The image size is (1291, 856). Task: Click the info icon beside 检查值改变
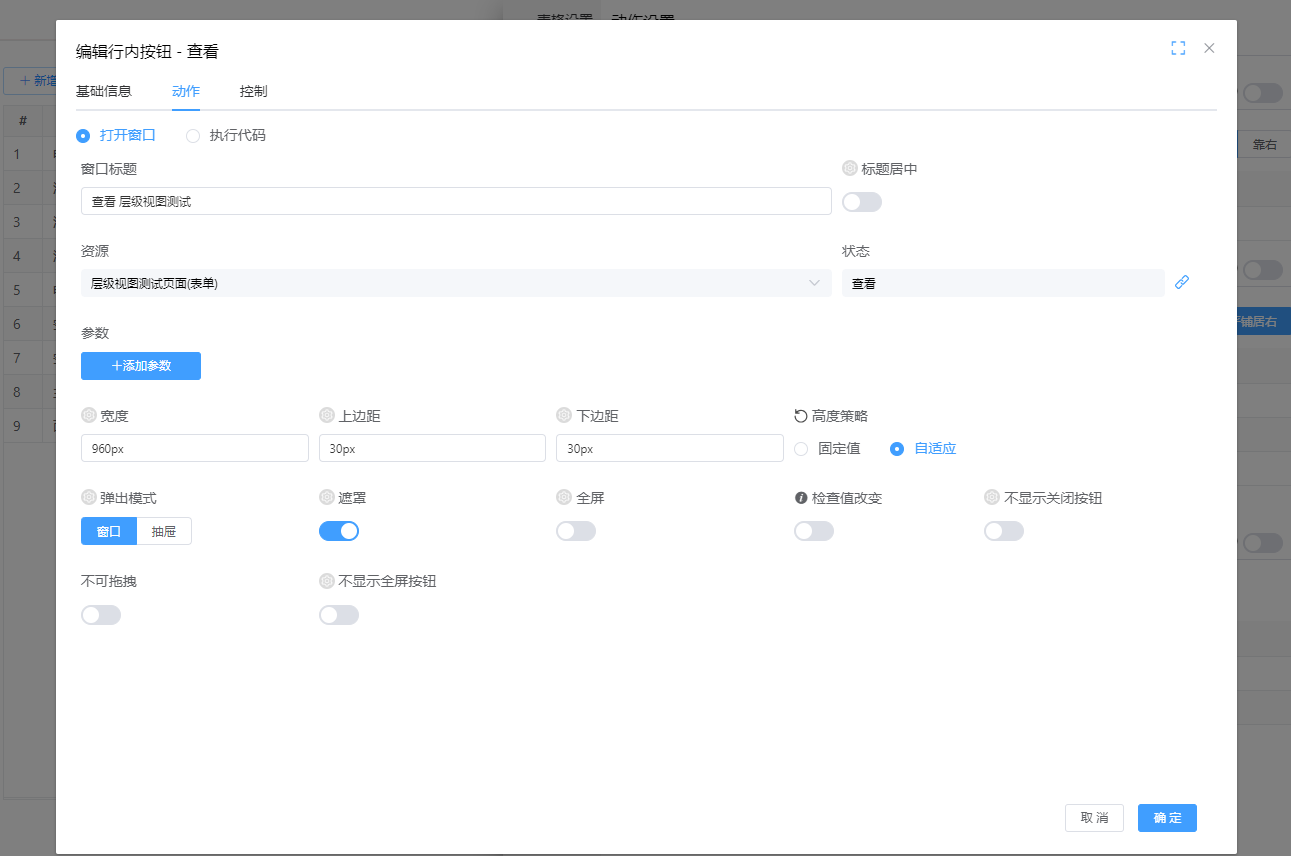[x=800, y=498]
